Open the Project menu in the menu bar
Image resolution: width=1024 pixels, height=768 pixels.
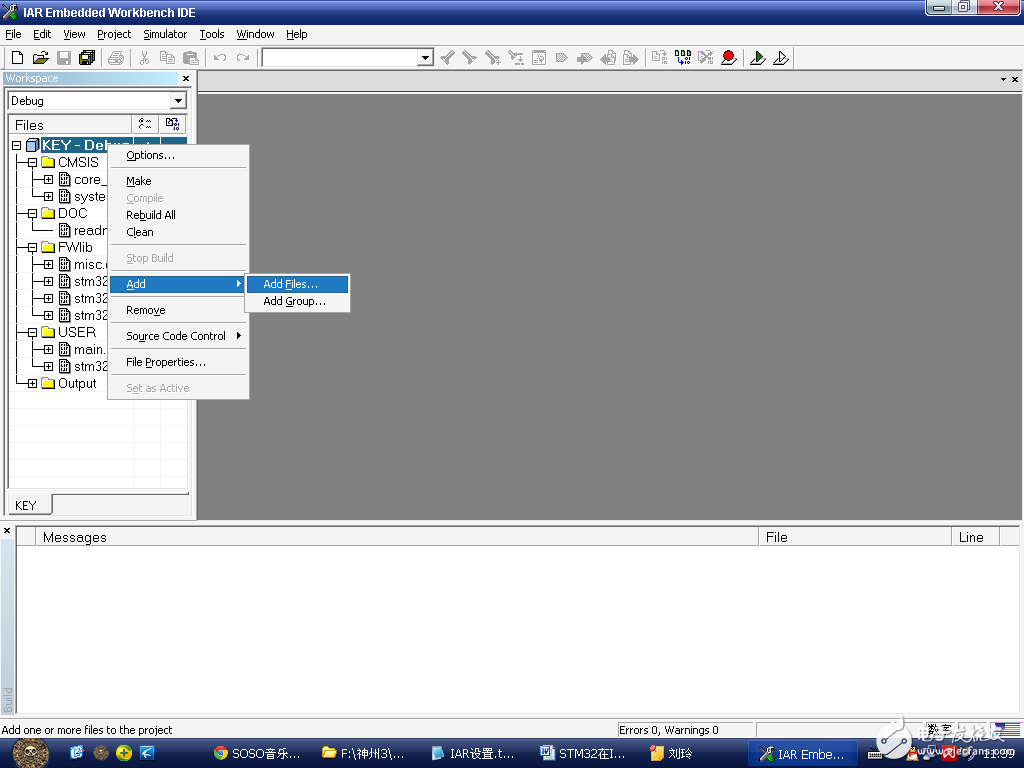point(114,34)
